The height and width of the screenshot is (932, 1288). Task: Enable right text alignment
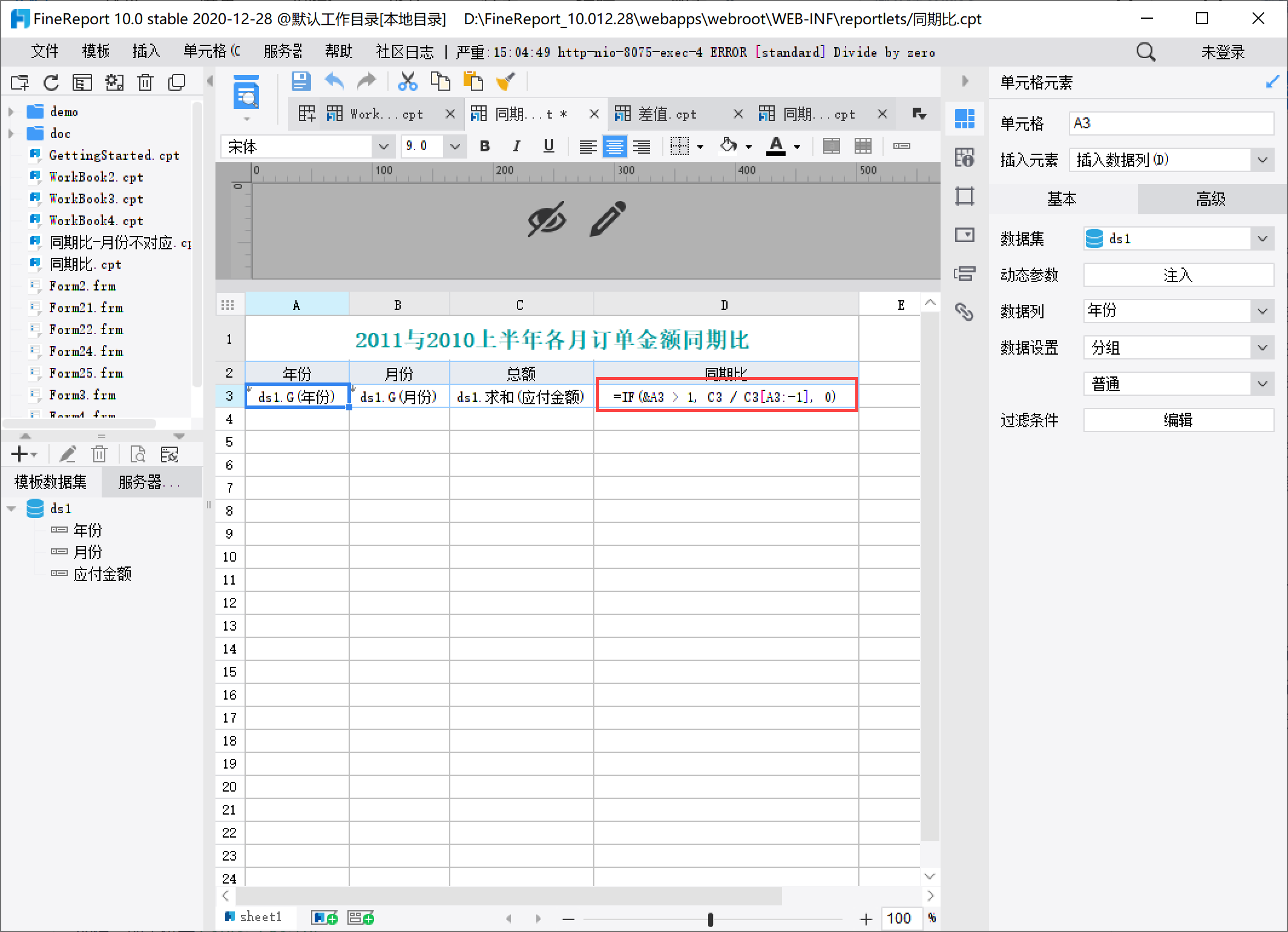click(x=642, y=146)
